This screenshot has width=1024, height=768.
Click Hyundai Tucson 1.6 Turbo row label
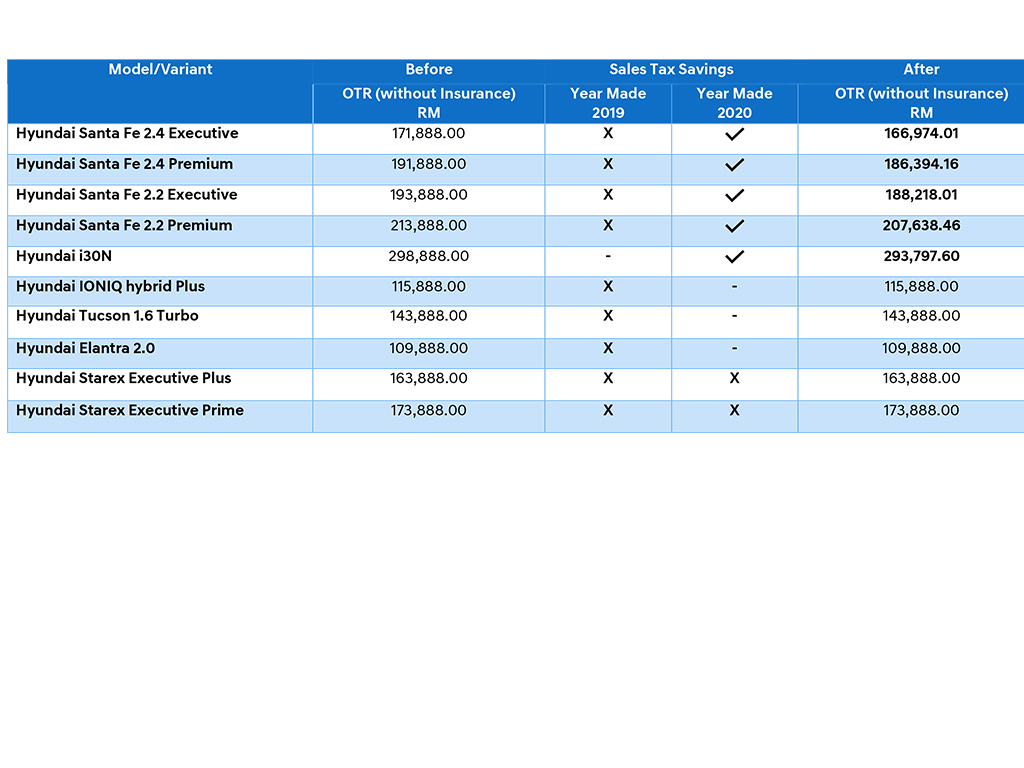click(107, 315)
